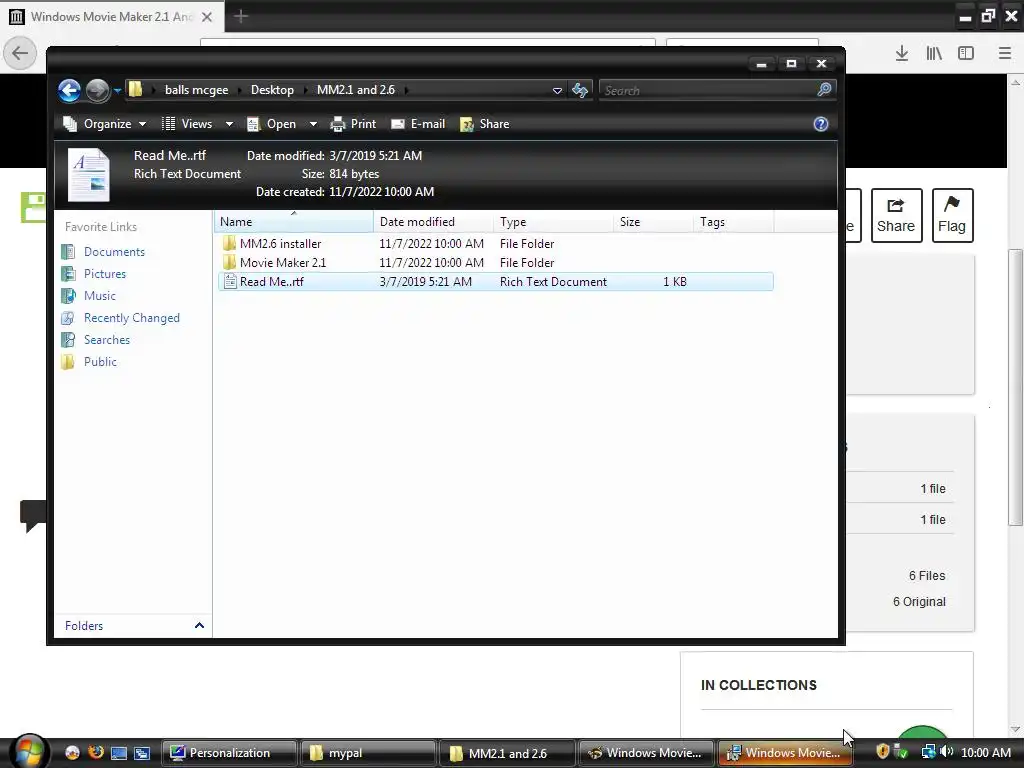Open recent pages dropdown beside Forward arrow

117,90
